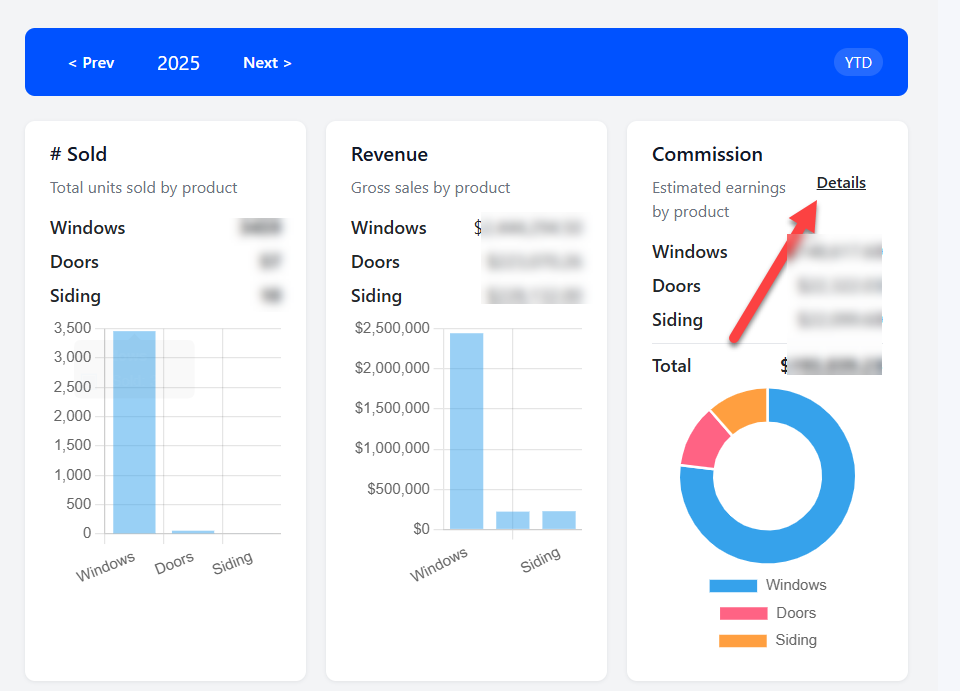This screenshot has width=960, height=691.
Task: Click the Windows x-axis label in Revenue chart
Action: point(438,564)
